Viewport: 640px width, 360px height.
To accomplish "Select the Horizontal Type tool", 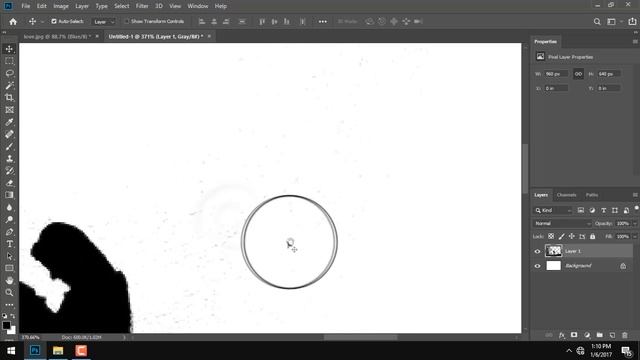I will click(9, 244).
